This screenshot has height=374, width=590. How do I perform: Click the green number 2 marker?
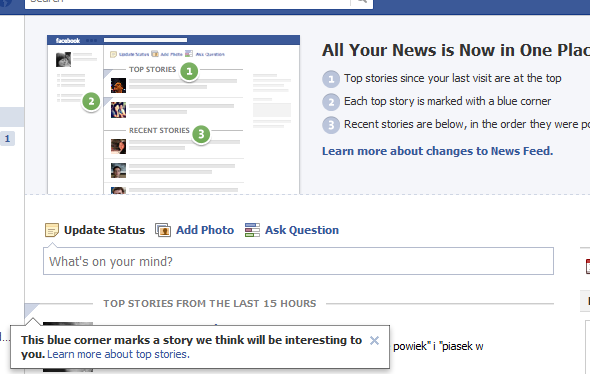(91, 101)
